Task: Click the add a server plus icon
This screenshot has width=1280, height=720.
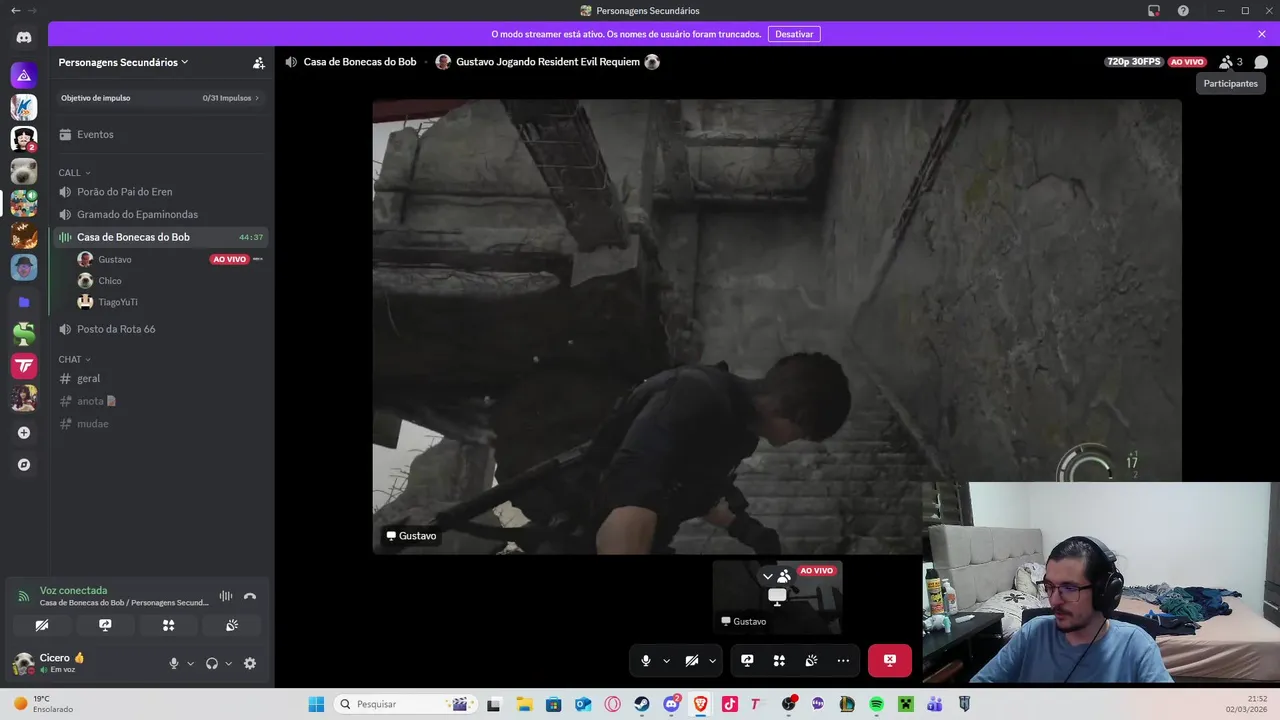Action: click(24, 433)
